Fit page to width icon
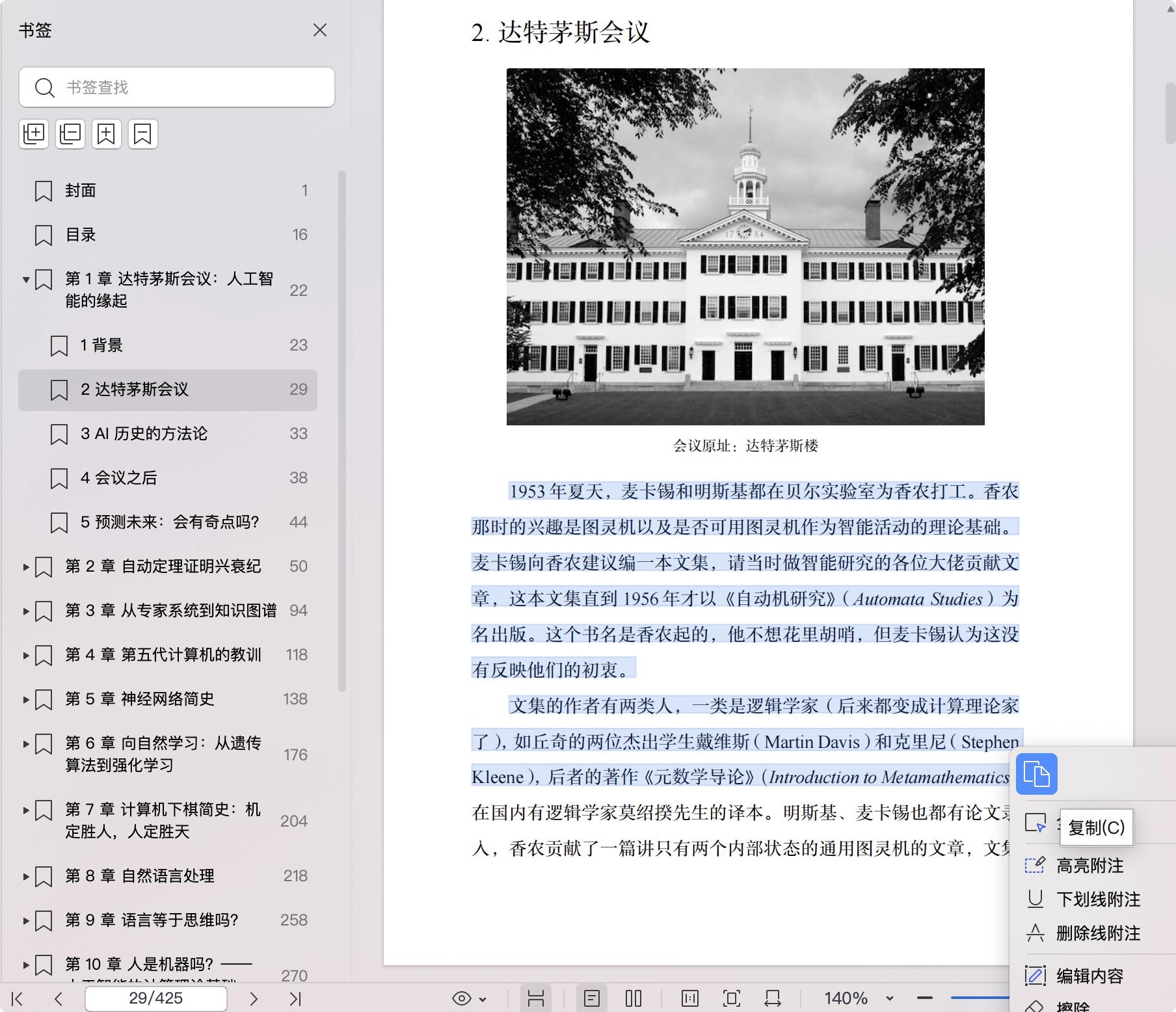The image size is (1176, 1012). 773,998
